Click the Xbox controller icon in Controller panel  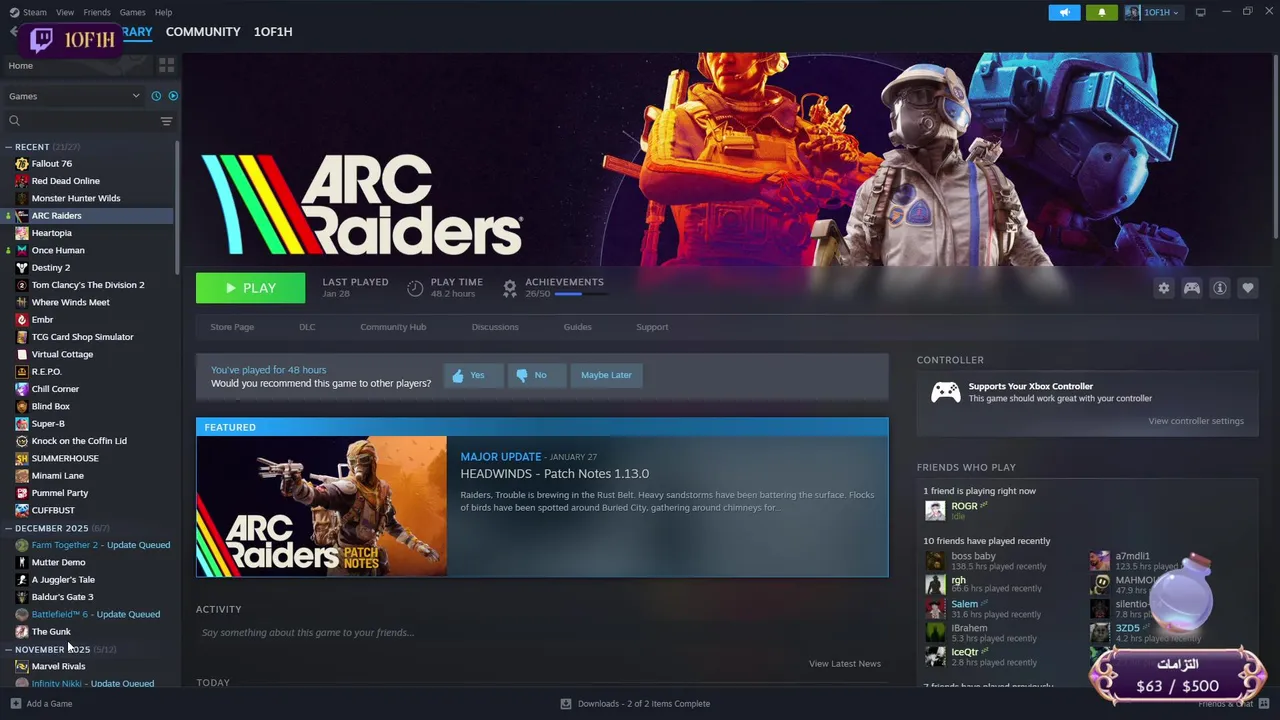click(x=945, y=392)
